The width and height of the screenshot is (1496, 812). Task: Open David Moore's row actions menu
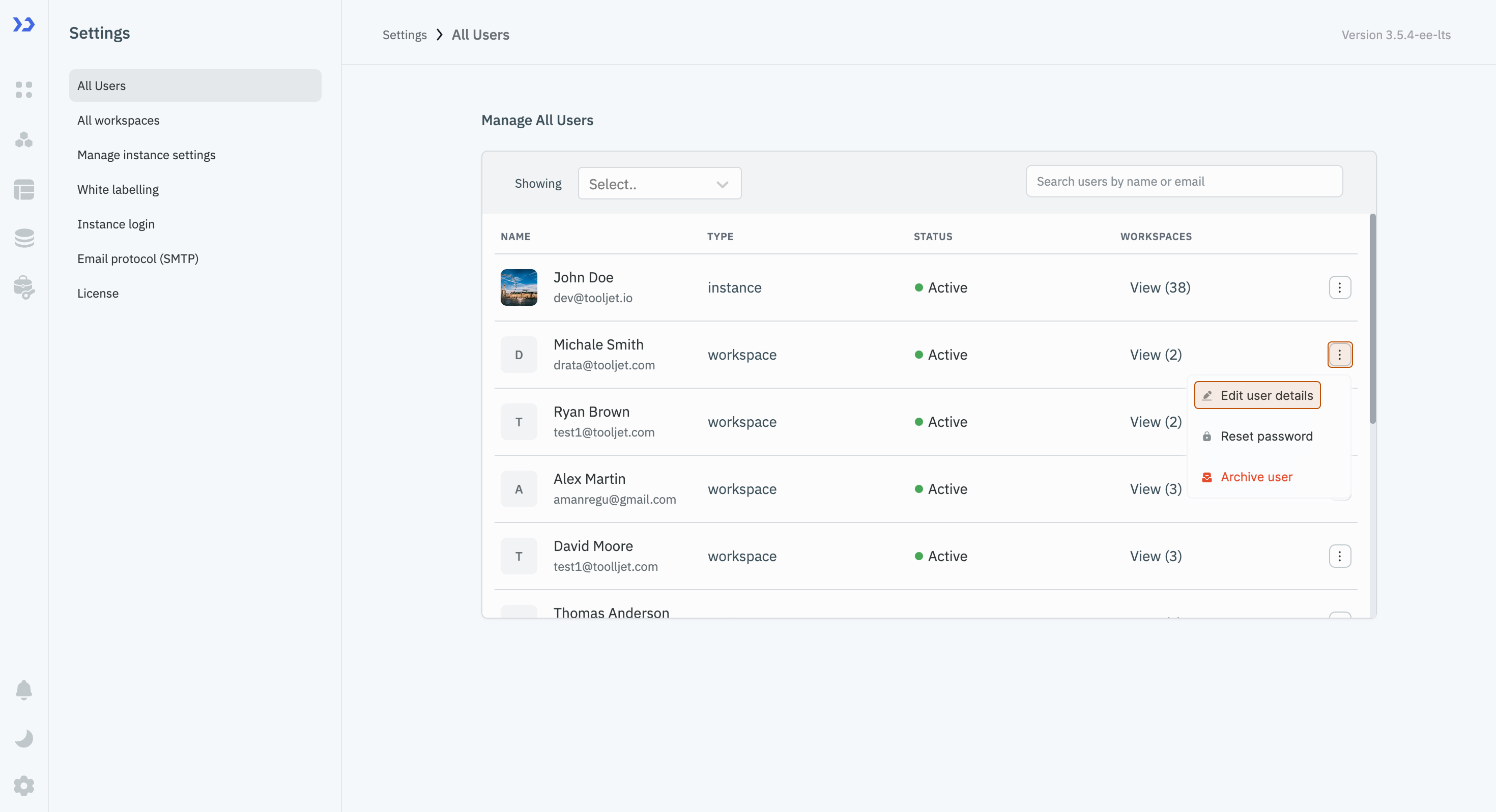coord(1340,556)
